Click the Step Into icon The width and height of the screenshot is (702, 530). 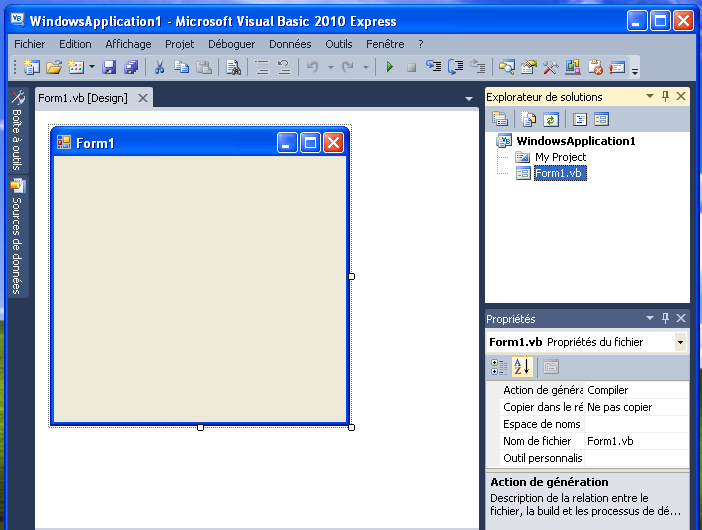(433, 67)
